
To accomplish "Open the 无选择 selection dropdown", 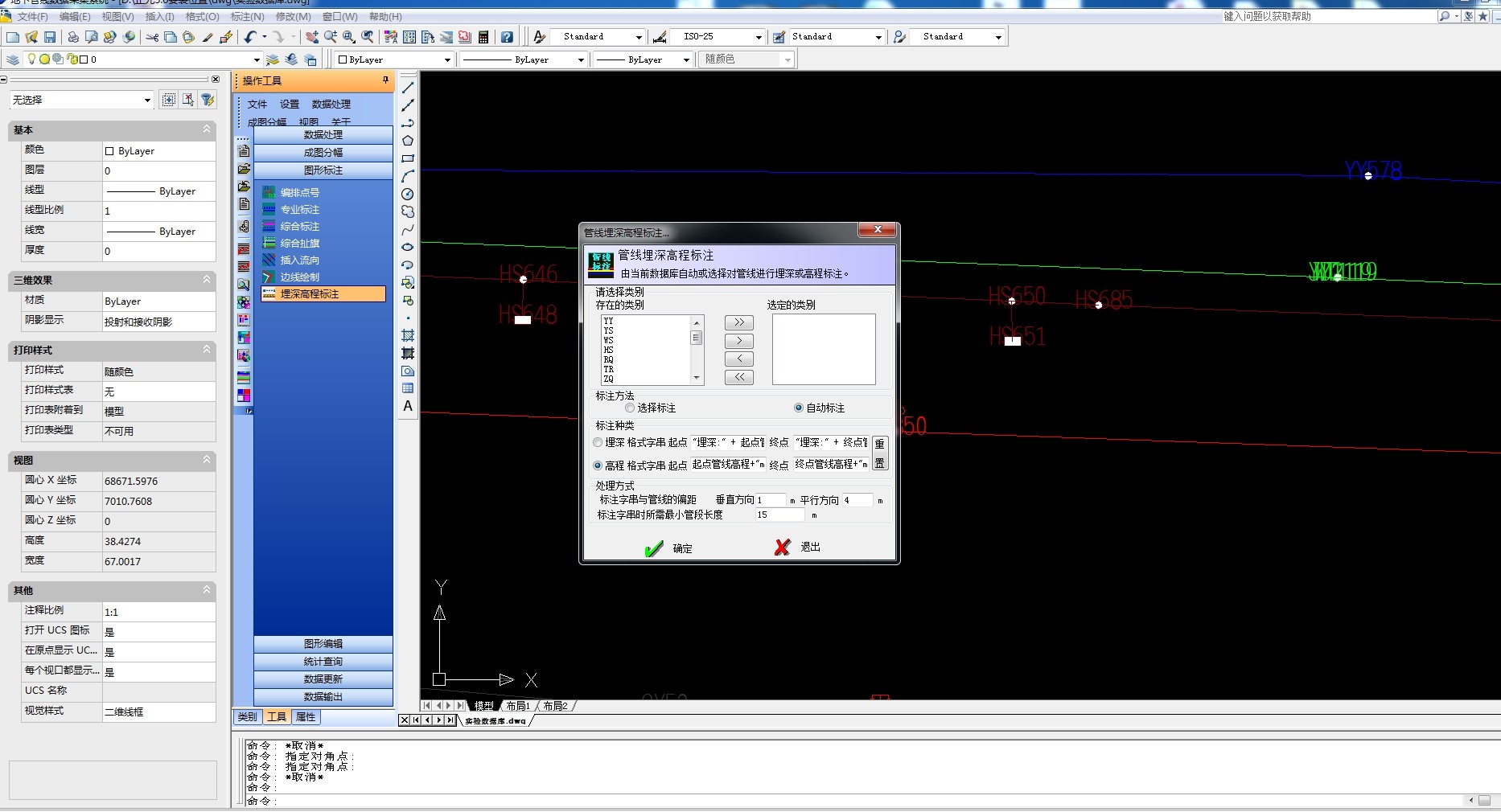I will pyautogui.click(x=147, y=100).
